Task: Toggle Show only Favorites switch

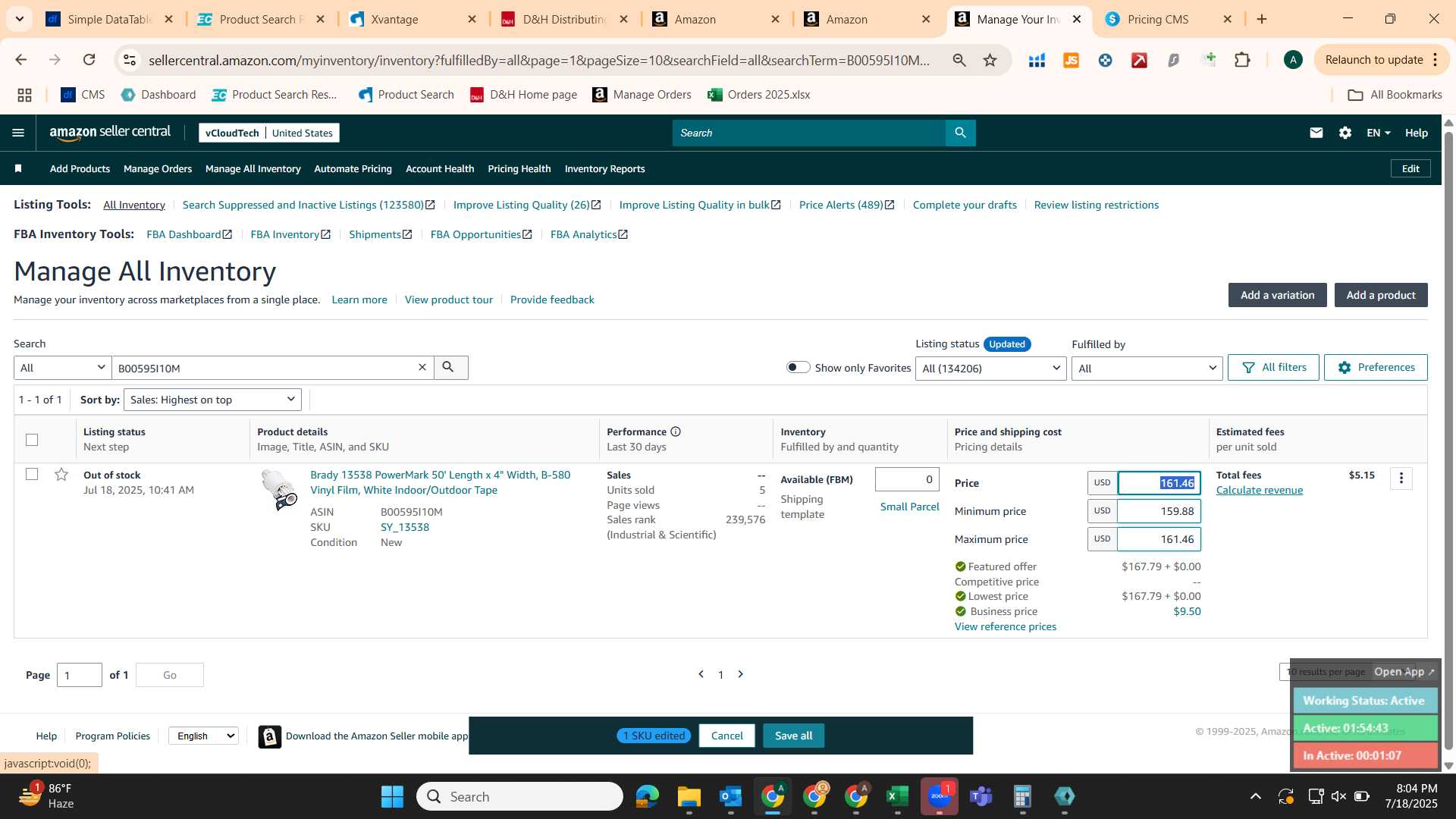Action: [x=798, y=367]
